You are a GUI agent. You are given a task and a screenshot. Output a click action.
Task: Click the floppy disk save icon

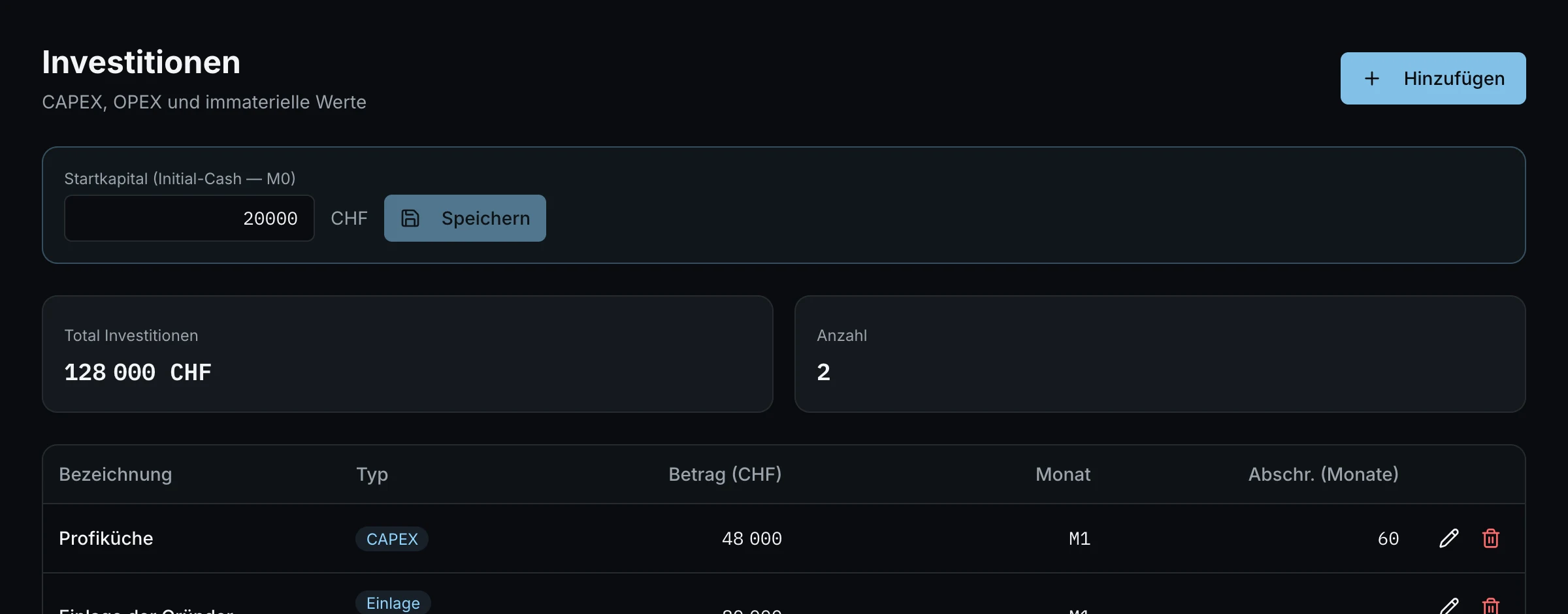410,218
